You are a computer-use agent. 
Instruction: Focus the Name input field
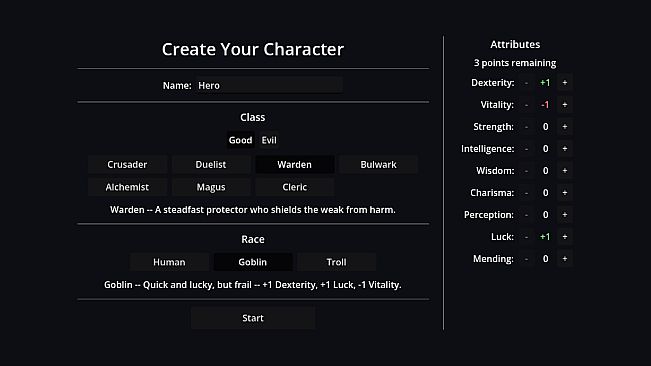pos(268,85)
